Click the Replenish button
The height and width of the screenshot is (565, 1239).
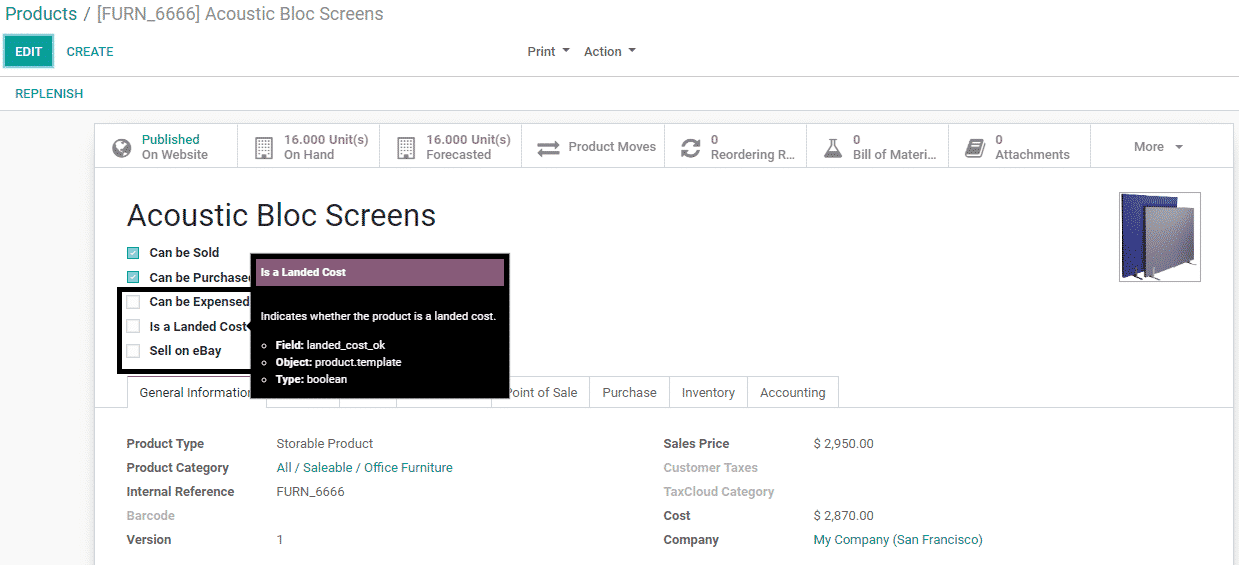[49, 94]
